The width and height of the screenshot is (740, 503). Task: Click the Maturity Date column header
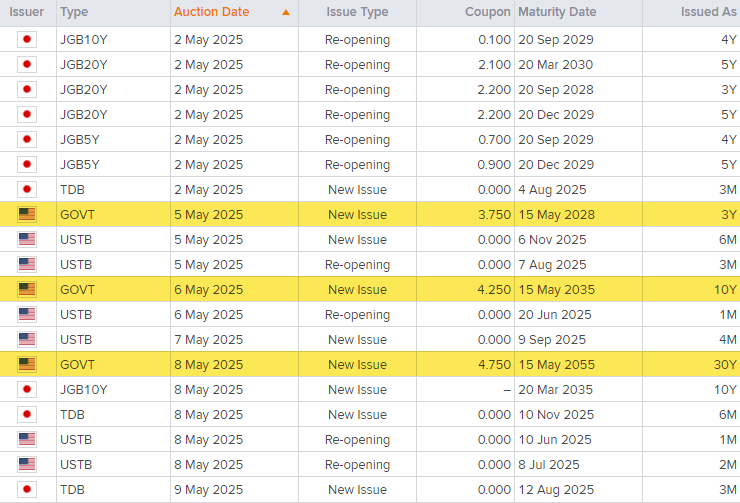(557, 12)
